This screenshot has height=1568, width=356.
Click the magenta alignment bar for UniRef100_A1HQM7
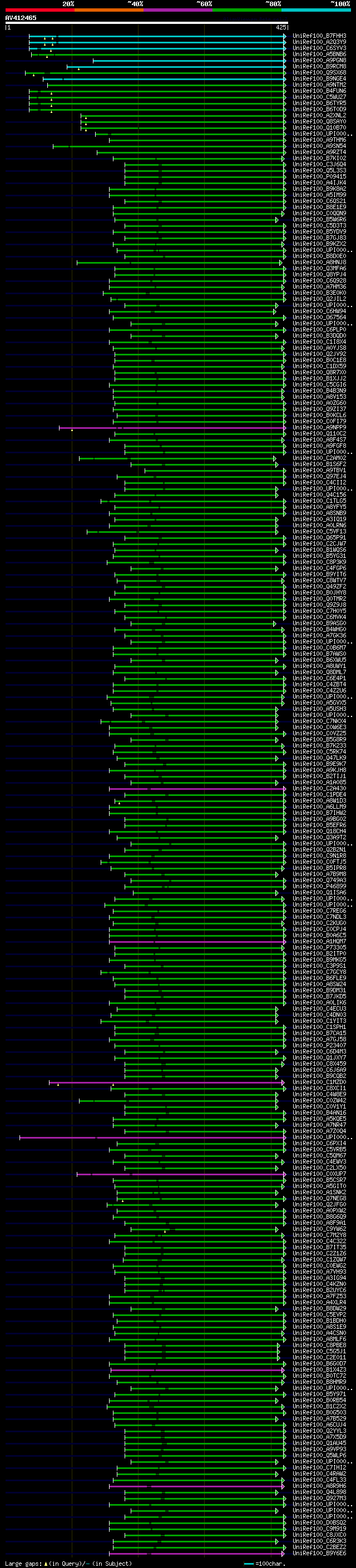198,942
